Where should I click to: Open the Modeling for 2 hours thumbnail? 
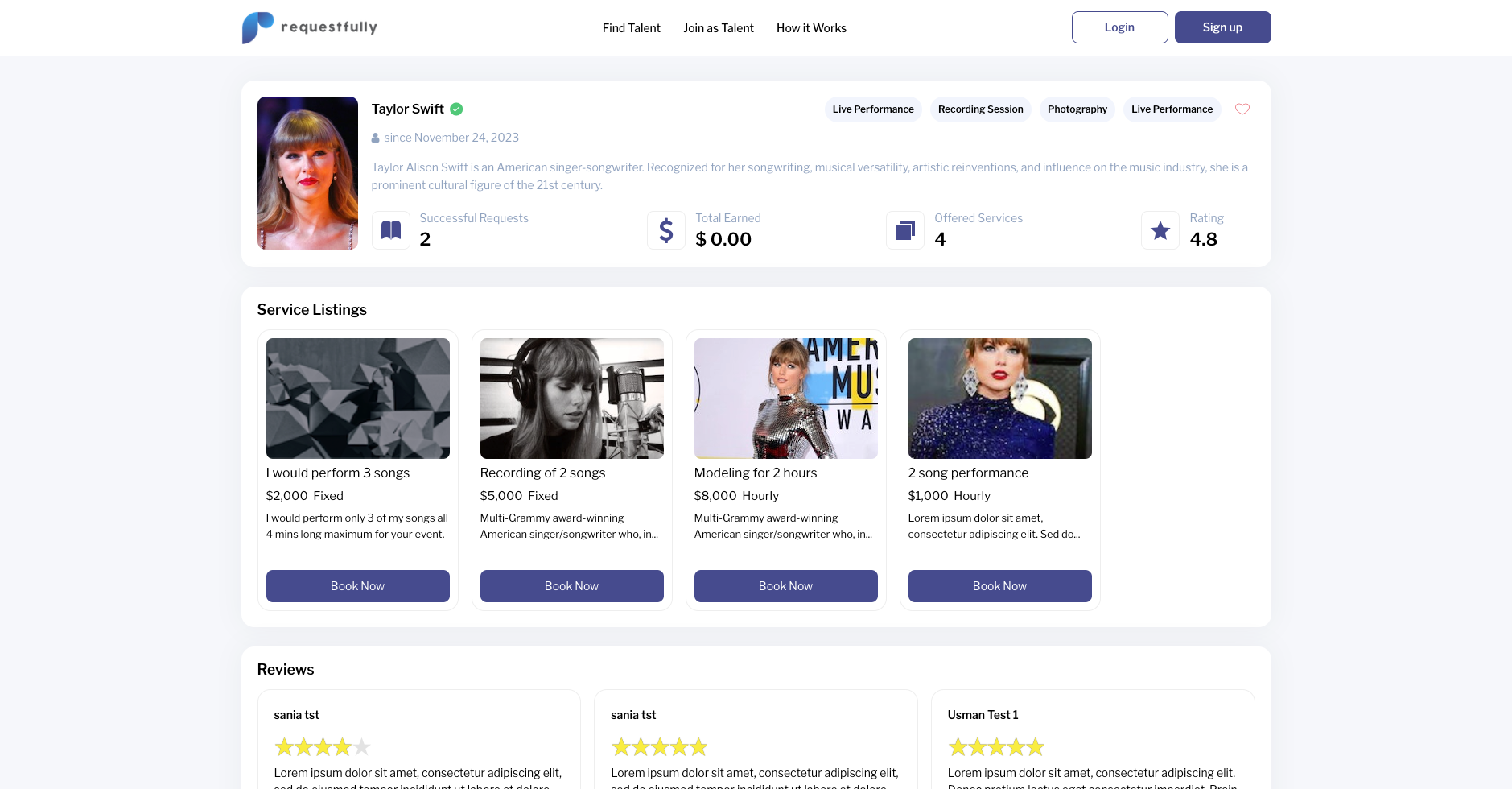pyautogui.click(x=786, y=399)
